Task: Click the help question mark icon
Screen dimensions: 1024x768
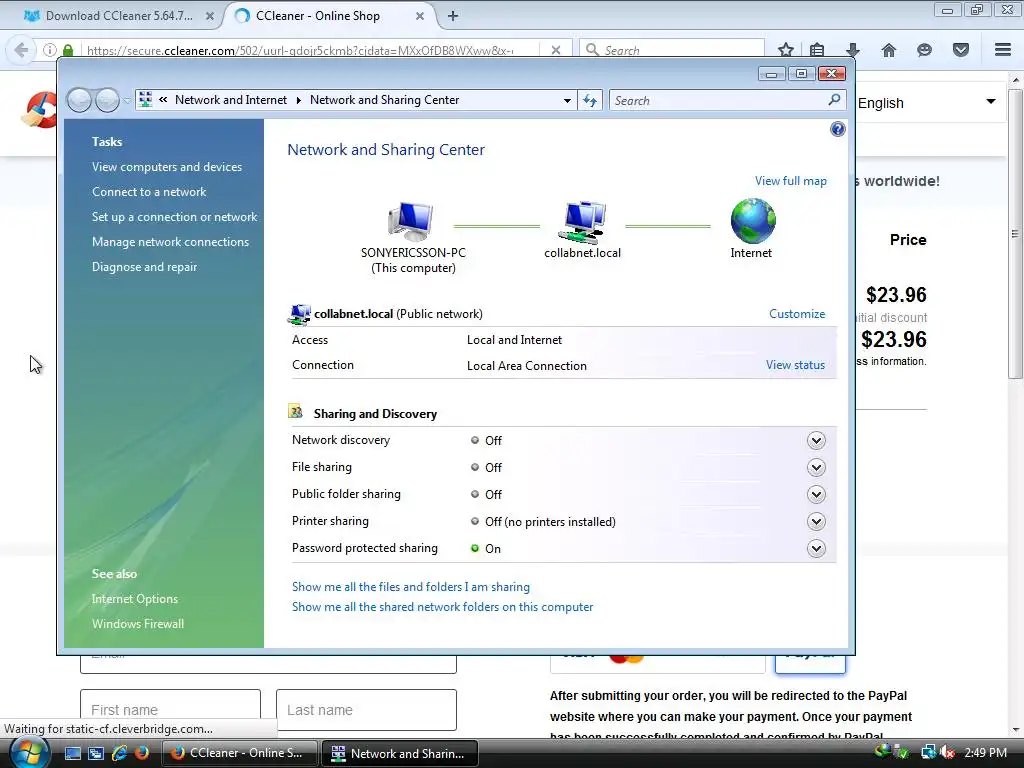Action: (x=837, y=129)
